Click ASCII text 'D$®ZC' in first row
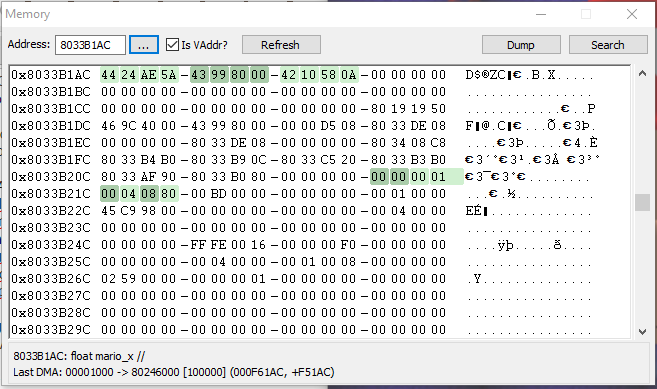The width and height of the screenshot is (657, 389). click(x=486, y=75)
